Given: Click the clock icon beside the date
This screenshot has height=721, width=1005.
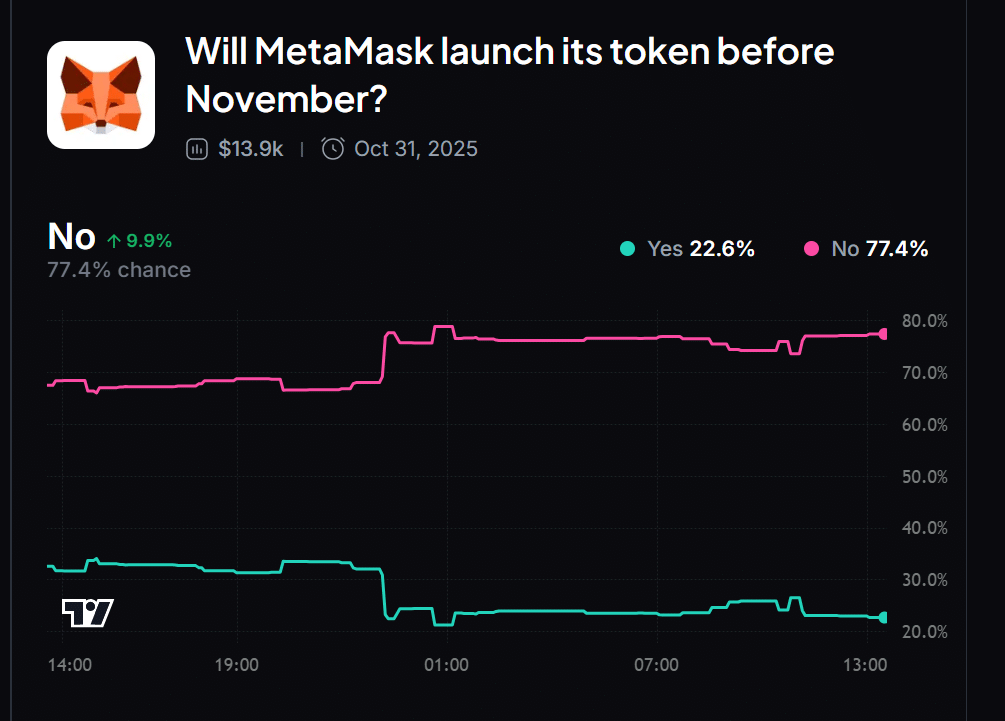Looking at the screenshot, I should [x=333, y=149].
